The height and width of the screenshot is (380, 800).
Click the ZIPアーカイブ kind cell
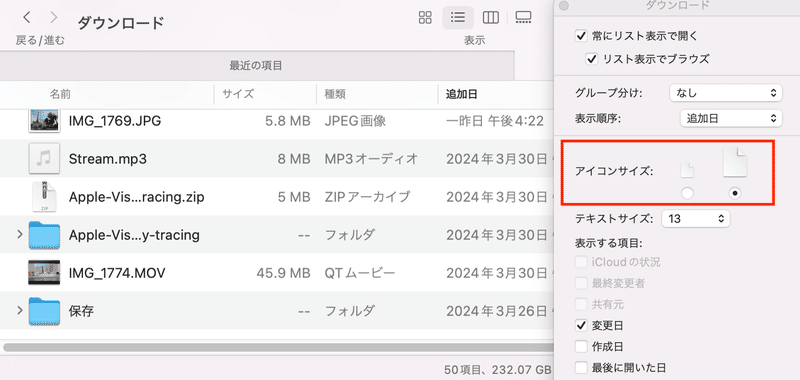click(367, 197)
